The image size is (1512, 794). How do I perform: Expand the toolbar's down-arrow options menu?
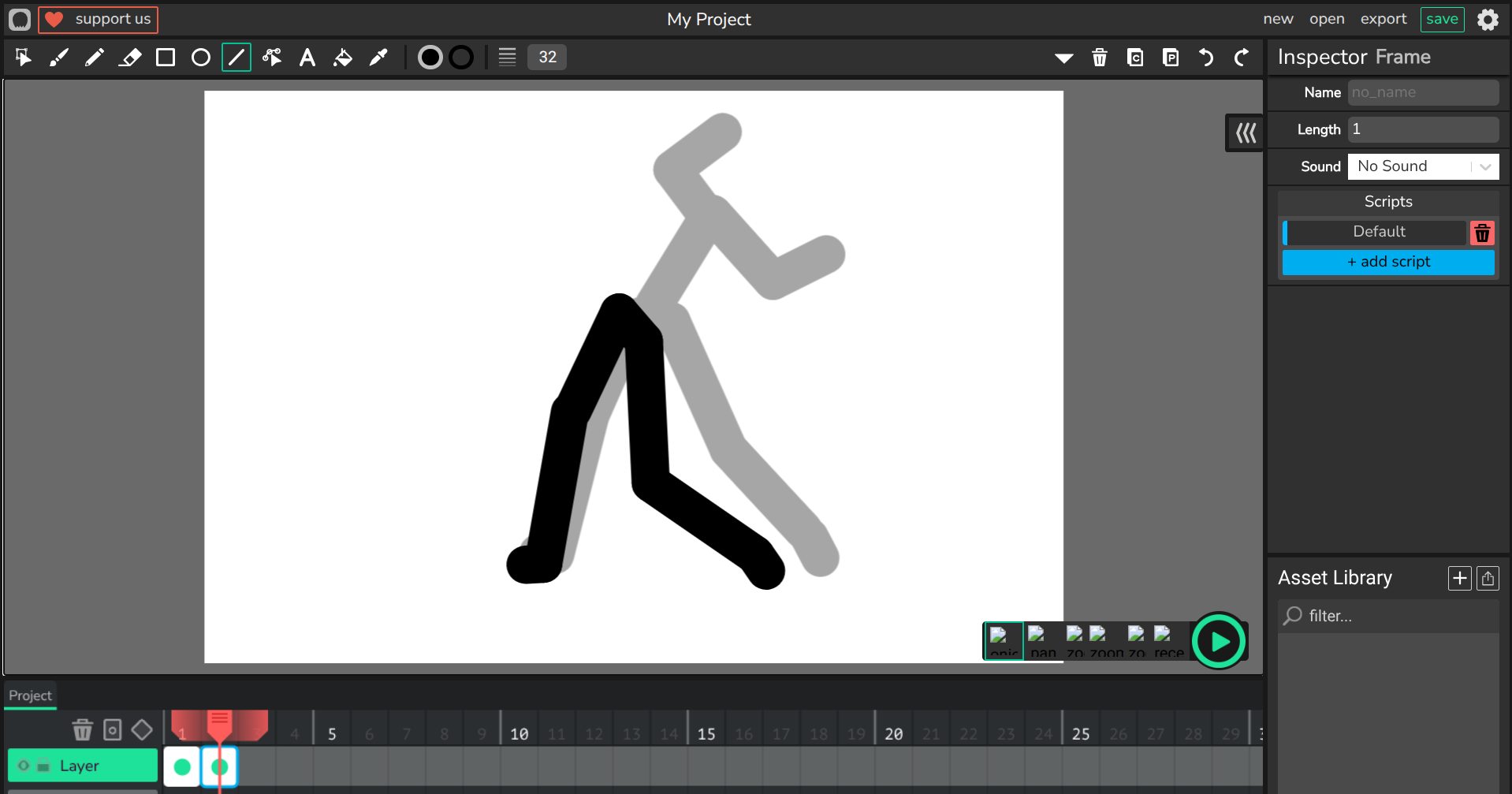pos(1063,58)
